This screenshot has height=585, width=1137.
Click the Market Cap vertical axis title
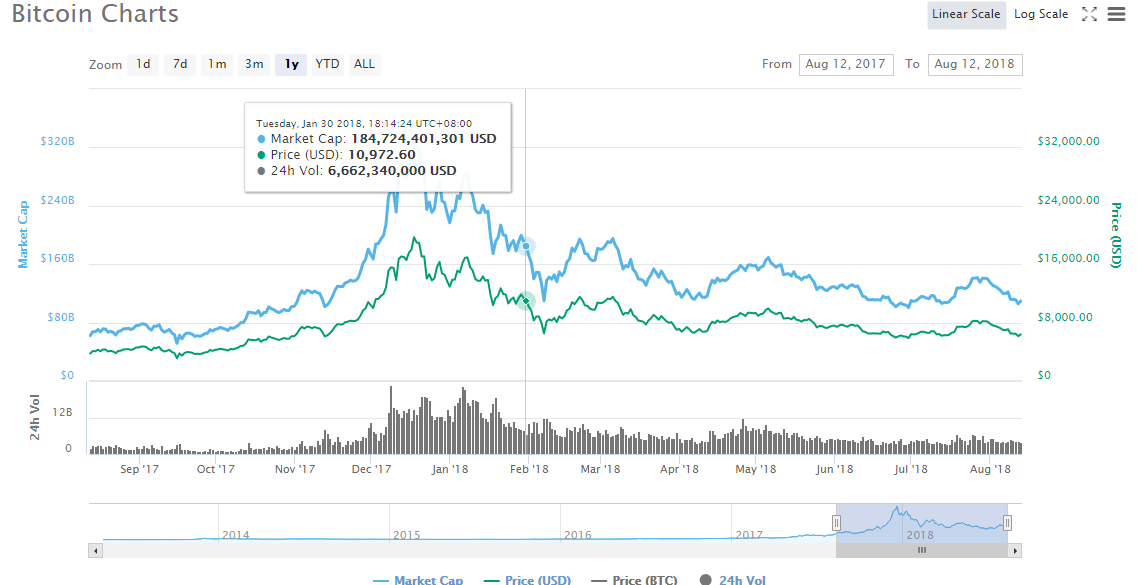pyautogui.click(x=23, y=234)
